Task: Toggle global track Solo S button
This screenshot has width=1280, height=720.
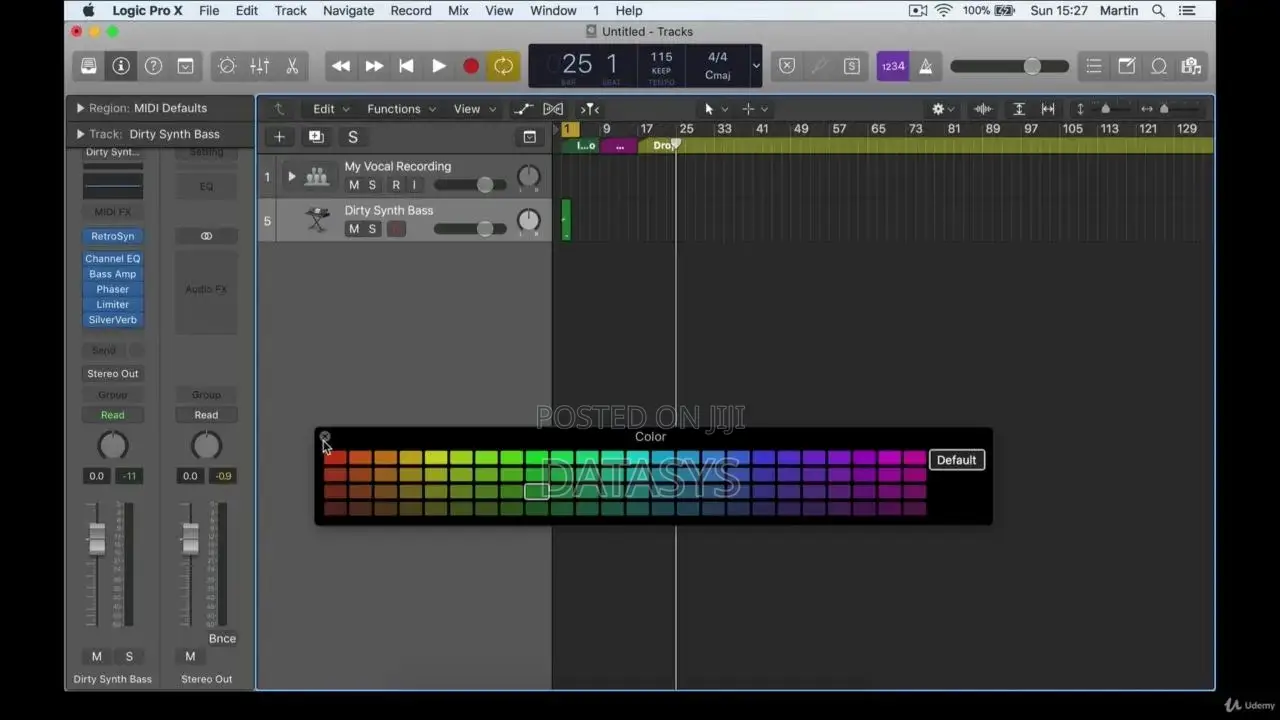Action: (x=352, y=137)
